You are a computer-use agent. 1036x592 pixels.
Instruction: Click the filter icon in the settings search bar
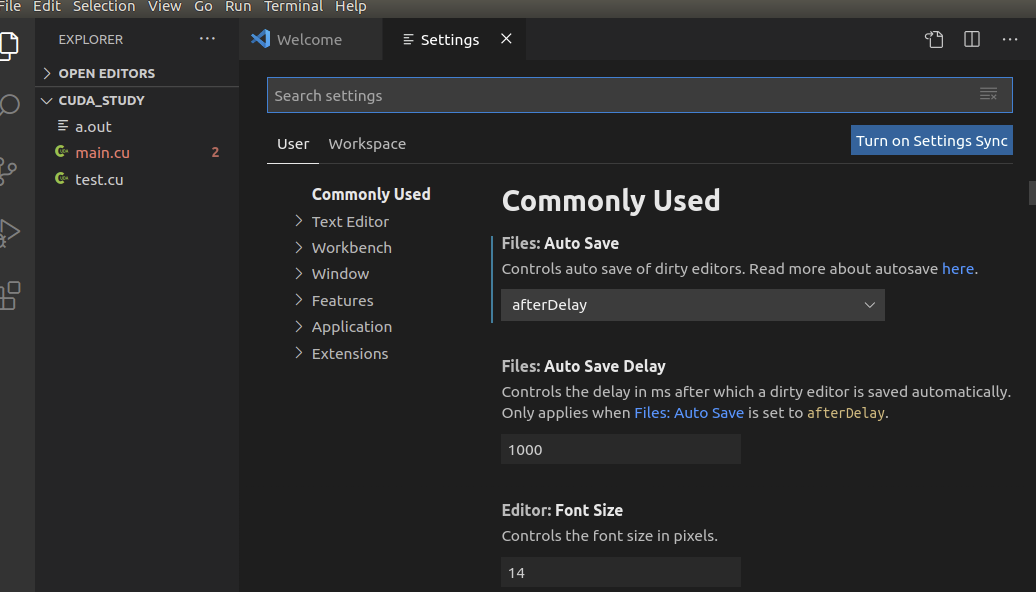(x=988, y=93)
